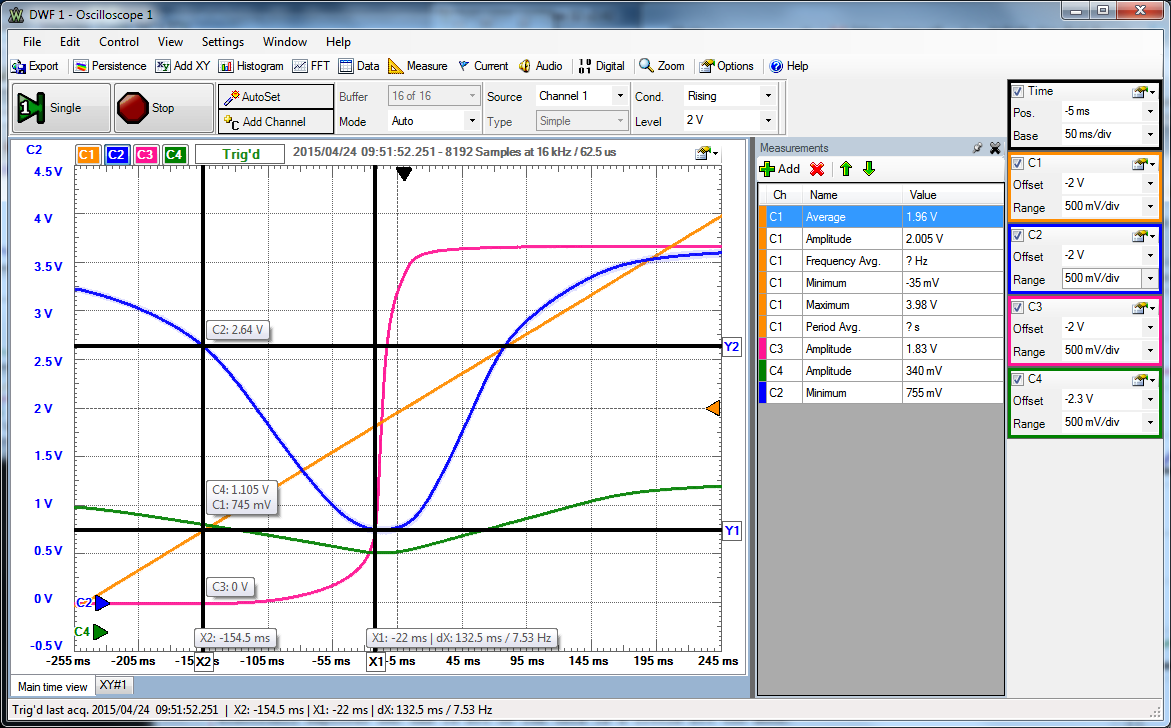The width and height of the screenshot is (1171, 728).
Task: Click the Zoom magnifier icon
Action: point(647,66)
